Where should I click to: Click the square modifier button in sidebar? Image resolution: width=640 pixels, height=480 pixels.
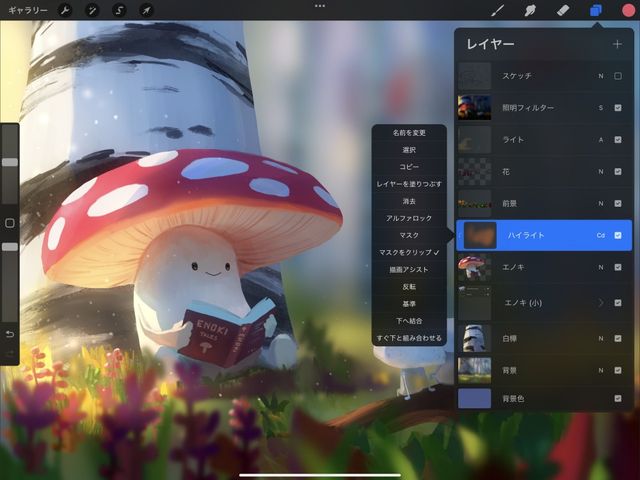pos(10,223)
